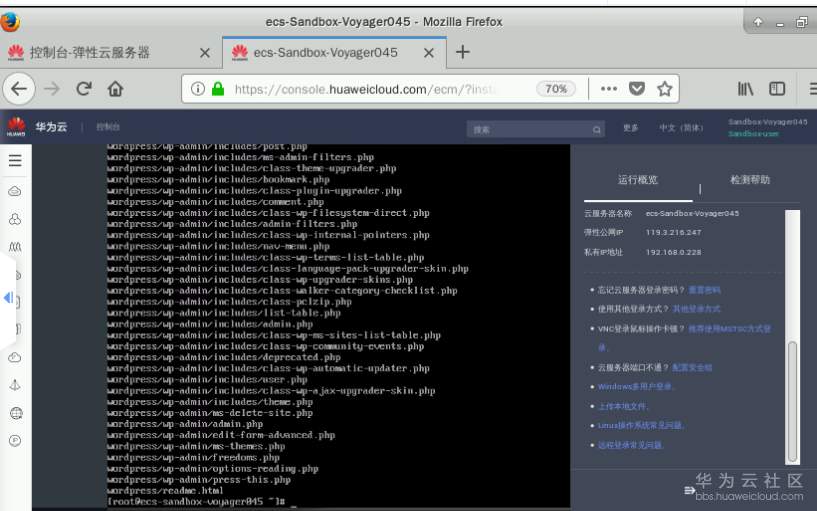Open the hamburger service list menu

15,160
